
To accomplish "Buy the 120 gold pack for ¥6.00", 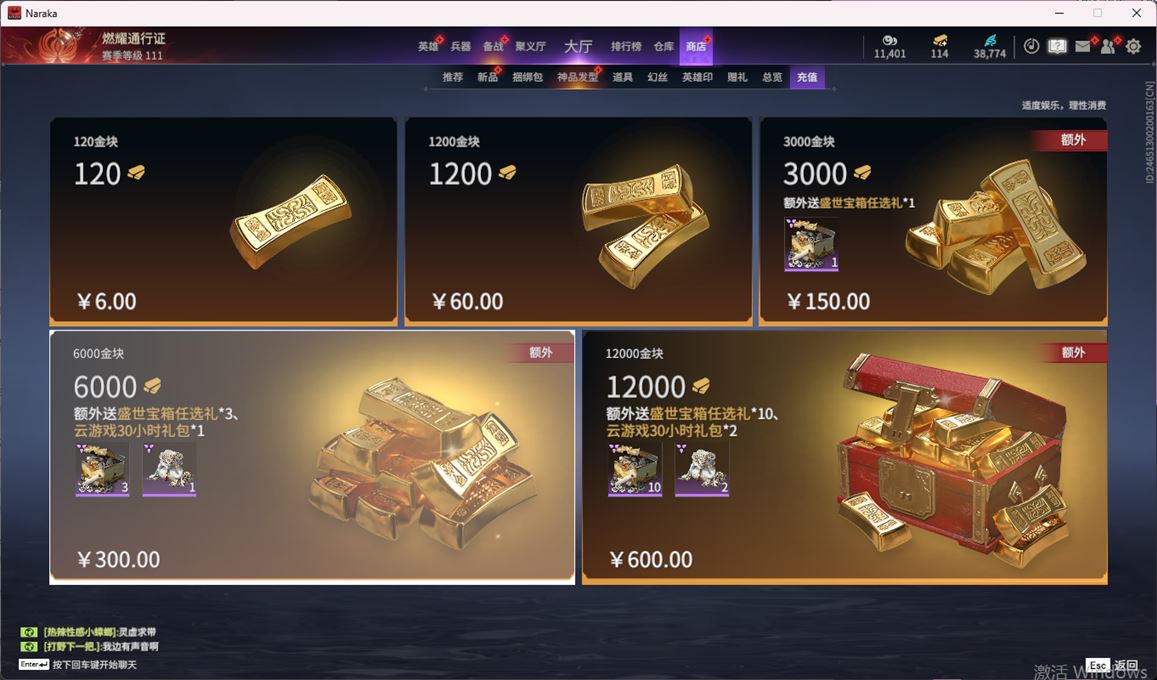I will point(224,221).
